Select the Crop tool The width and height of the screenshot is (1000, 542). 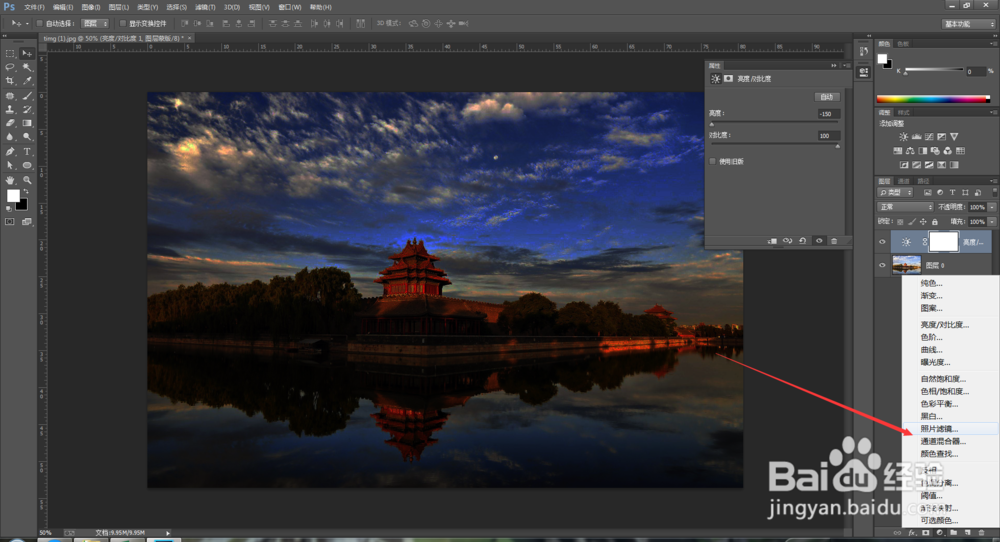(x=10, y=81)
